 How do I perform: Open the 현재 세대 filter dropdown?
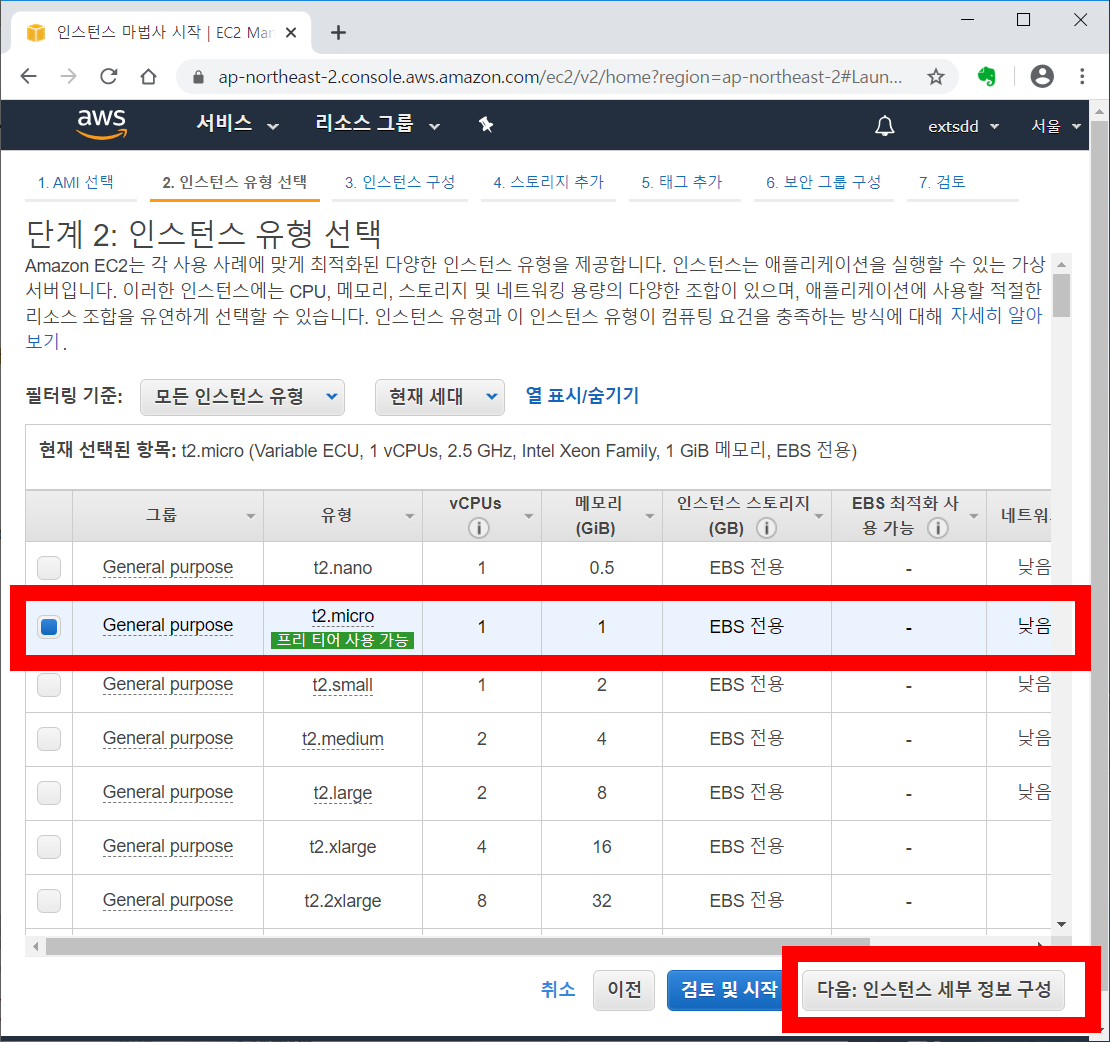click(x=440, y=397)
